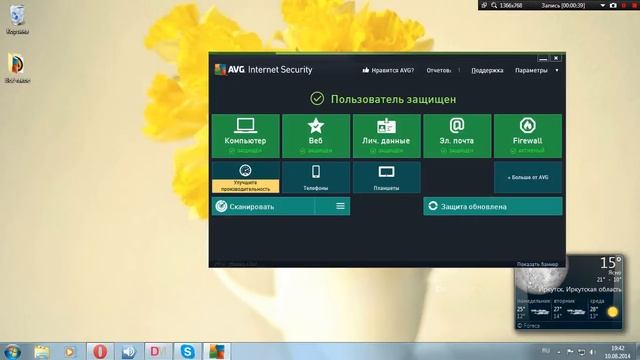Open the Firewall tile
This screenshot has height=360, width=640.
pos(528,136)
